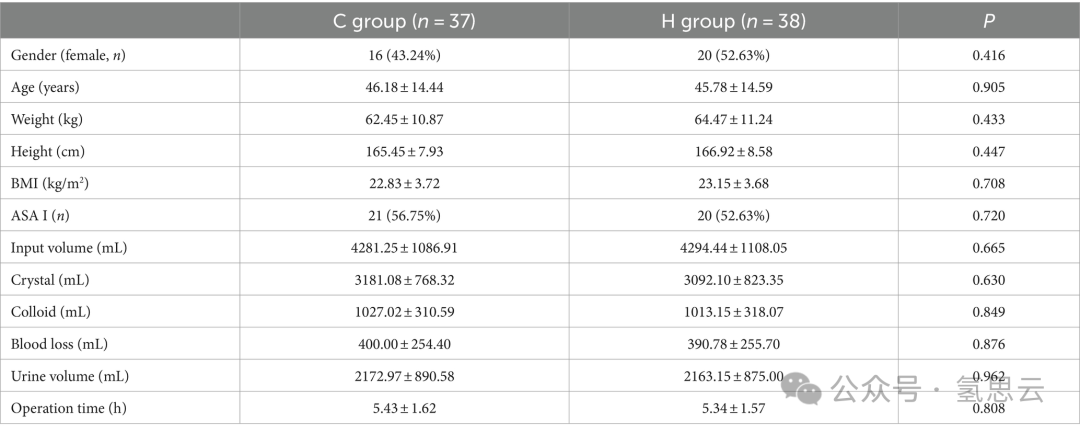Click the "Weight (kg)" row label
This screenshot has width=1080, height=433.
pos(47,119)
